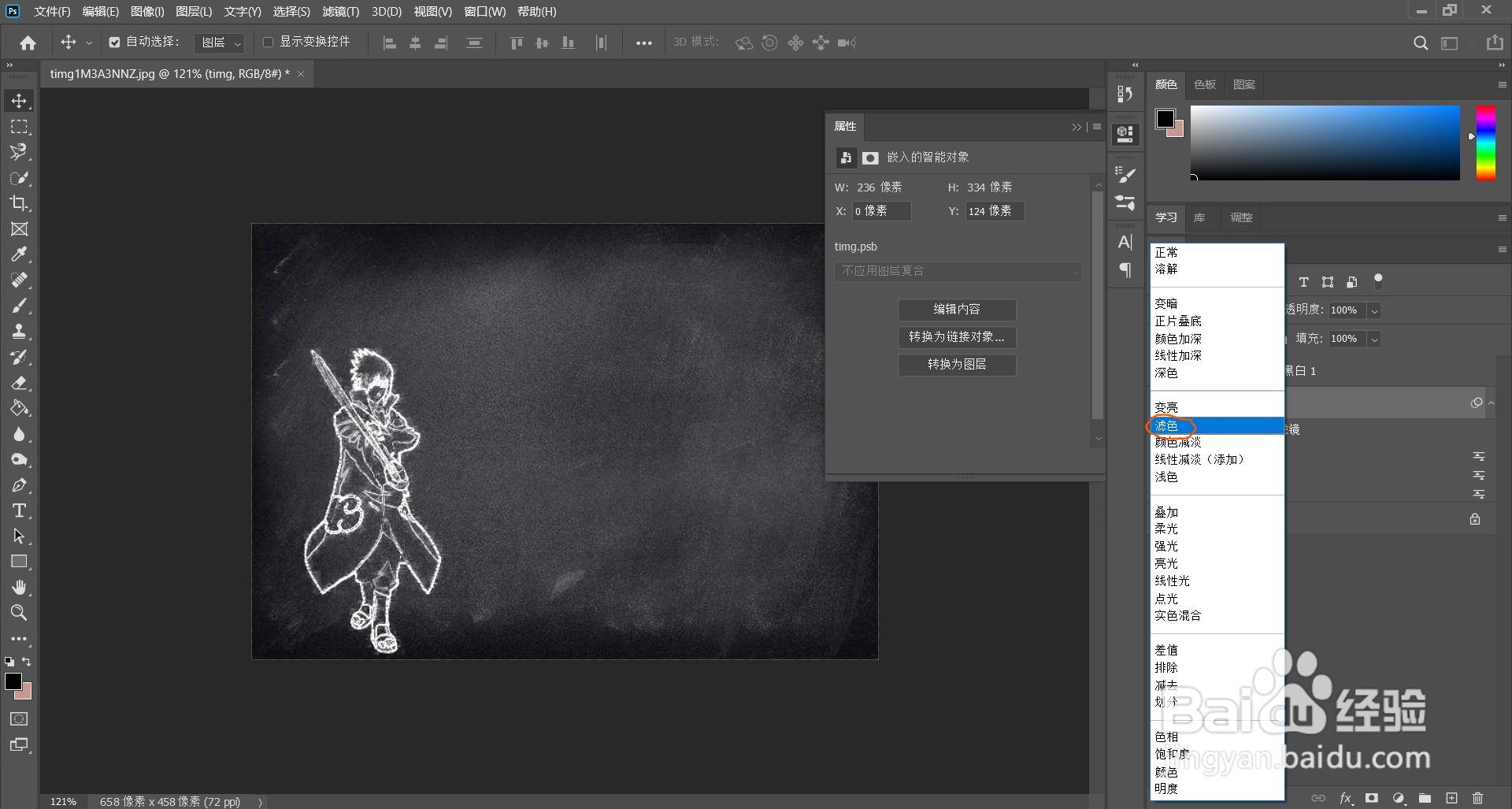
Task: Expand the opacity 100% dropdown arrow
Action: click(x=1374, y=310)
